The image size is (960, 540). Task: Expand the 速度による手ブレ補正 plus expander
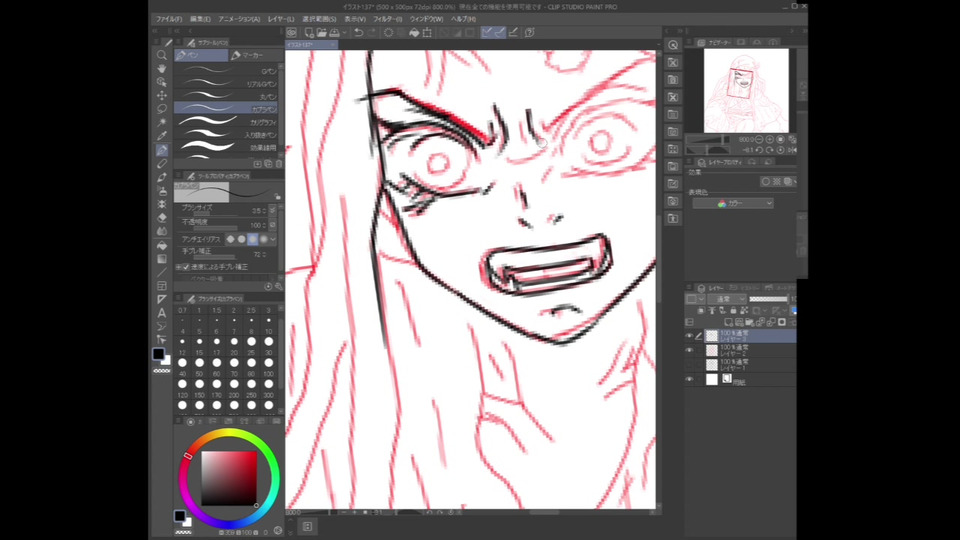pos(178,267)
